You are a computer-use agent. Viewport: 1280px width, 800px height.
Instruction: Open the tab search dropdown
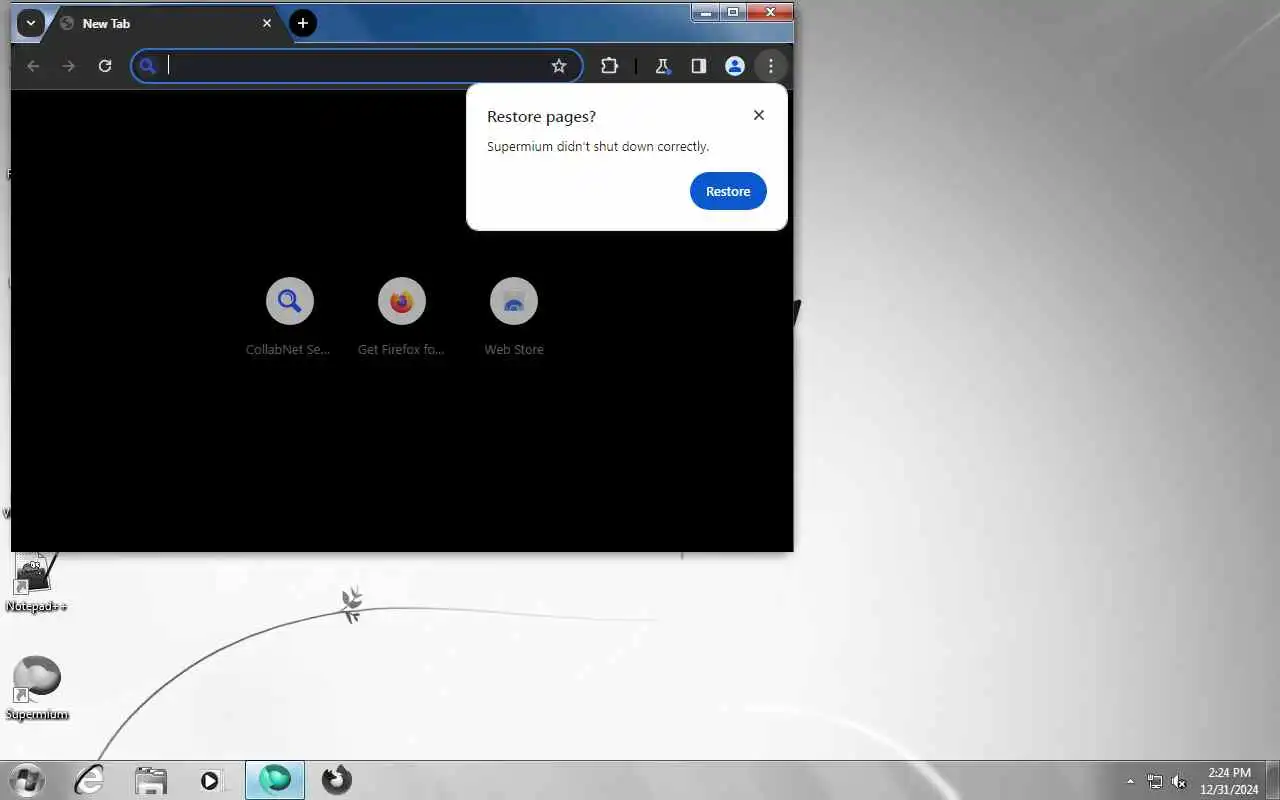pos(31,23)
